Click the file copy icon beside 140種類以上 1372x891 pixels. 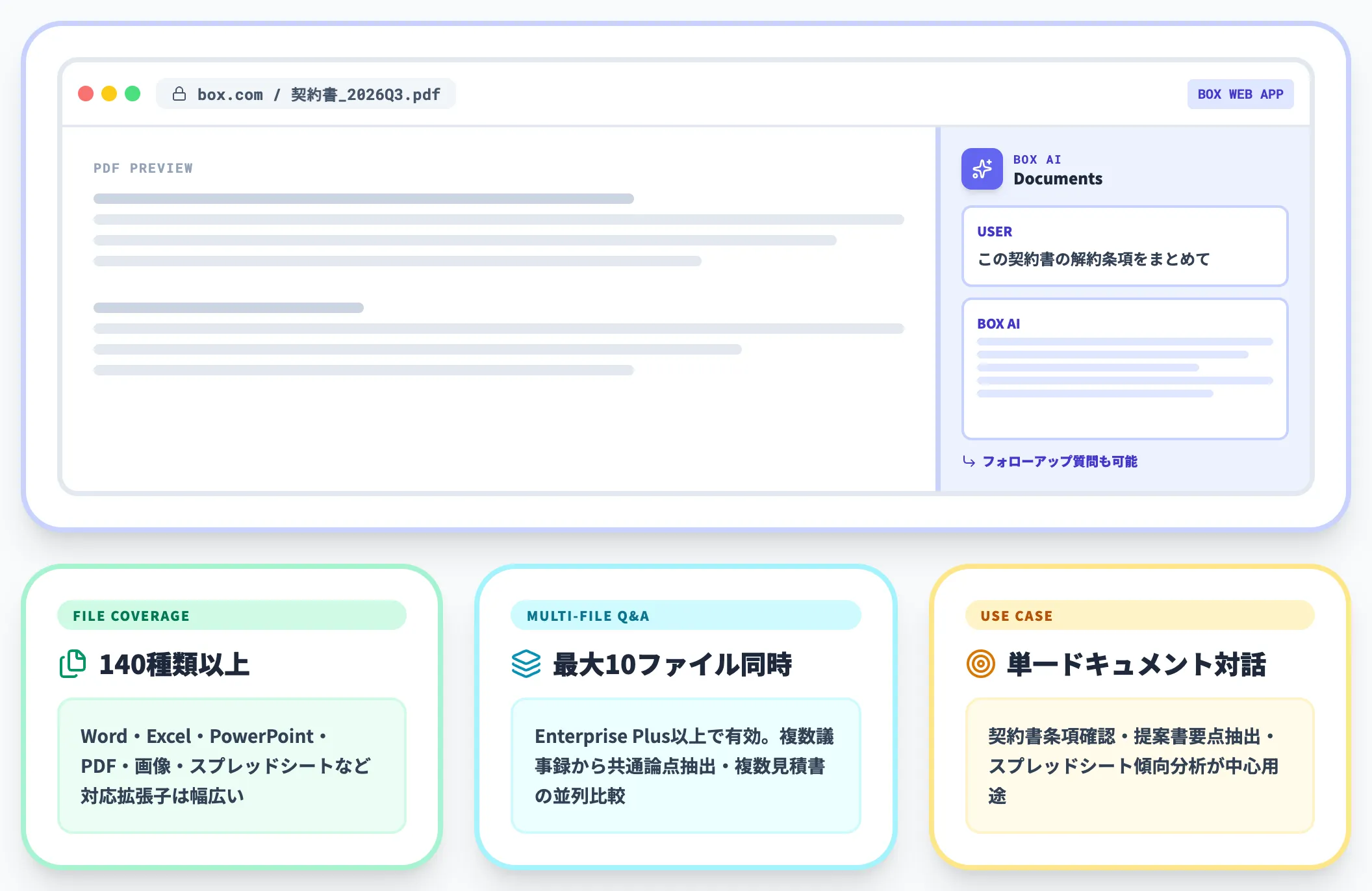(73, 664)
